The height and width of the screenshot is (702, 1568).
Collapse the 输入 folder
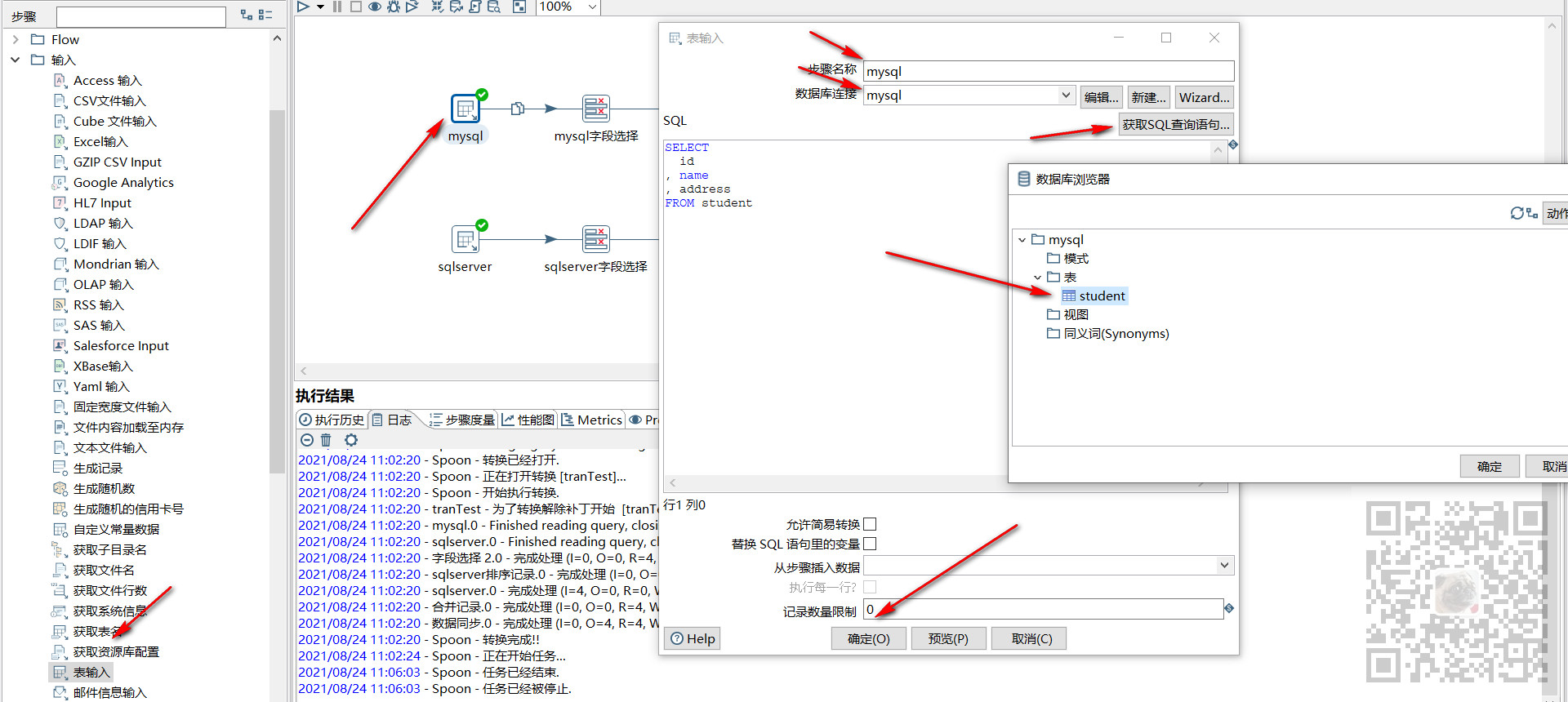(16, 60)
